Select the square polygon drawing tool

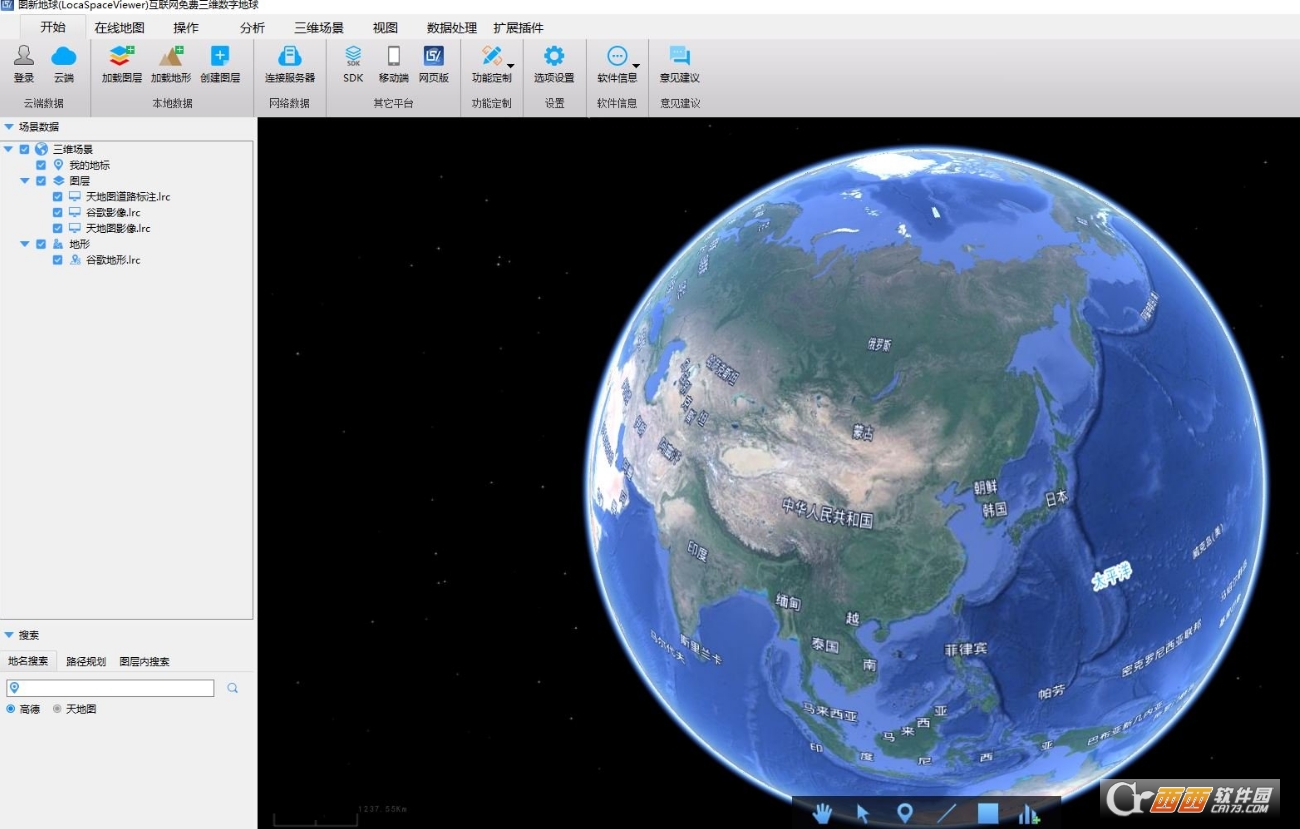click(x=988, y=813)
